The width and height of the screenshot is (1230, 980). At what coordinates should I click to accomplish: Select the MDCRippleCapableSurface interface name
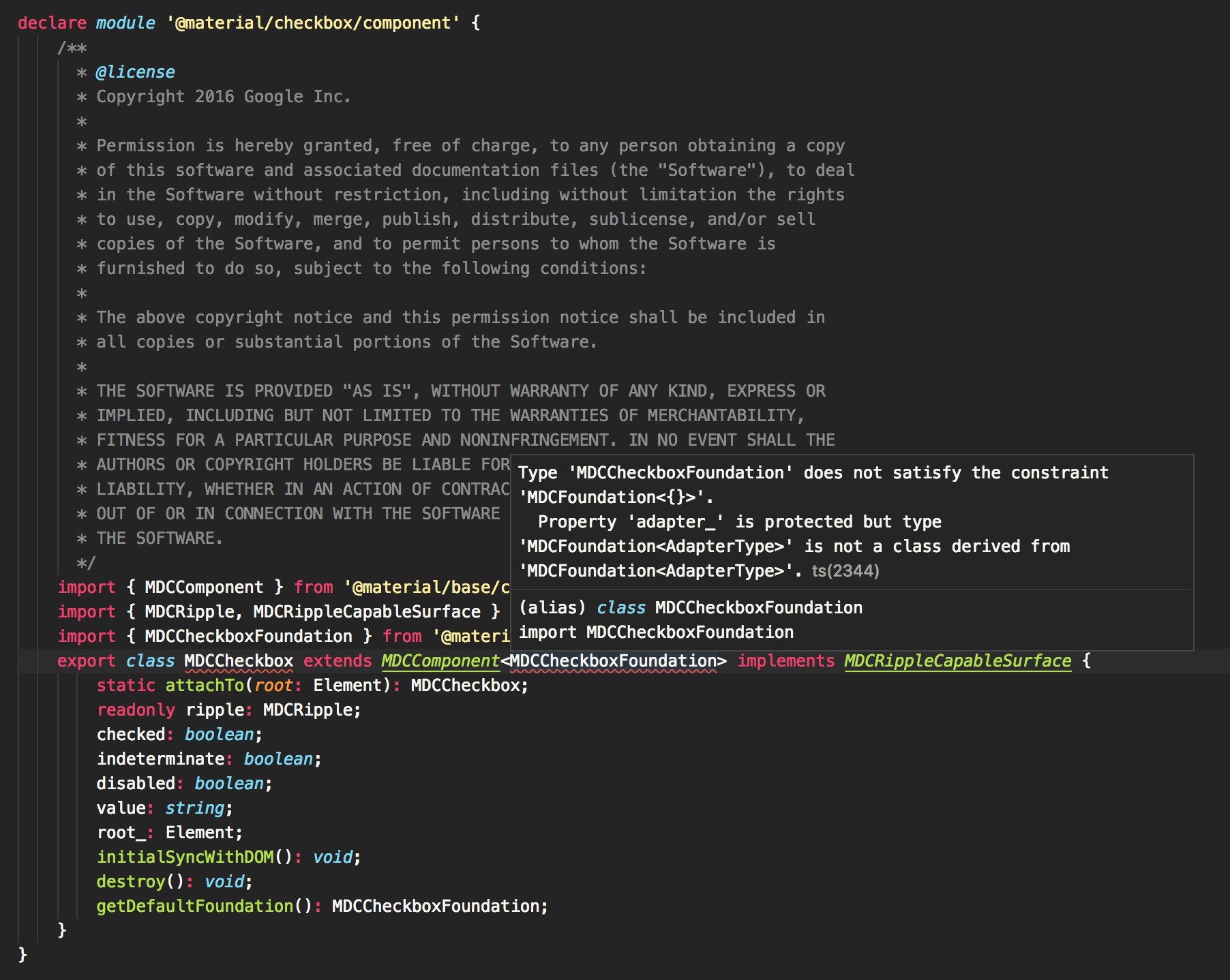pyautogui.click(x=957, y=660)
